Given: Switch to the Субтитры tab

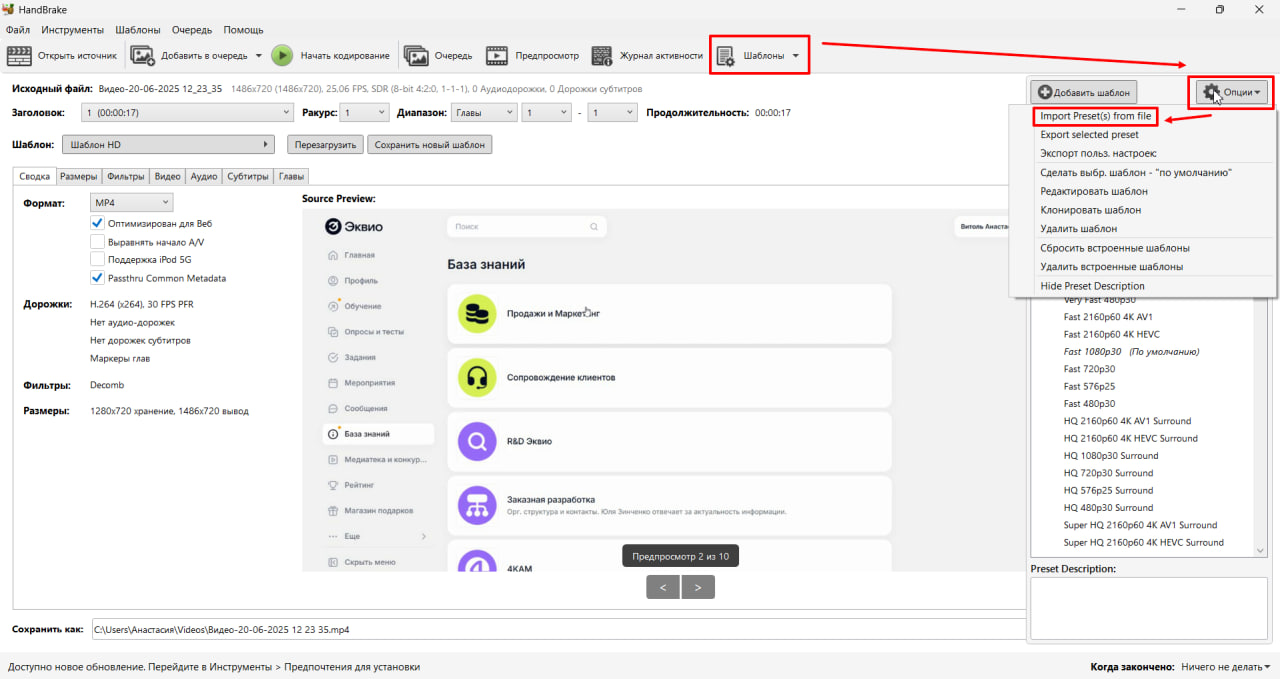Looking at the screenshot, I should pyautogui.click(x=248, y=177).
